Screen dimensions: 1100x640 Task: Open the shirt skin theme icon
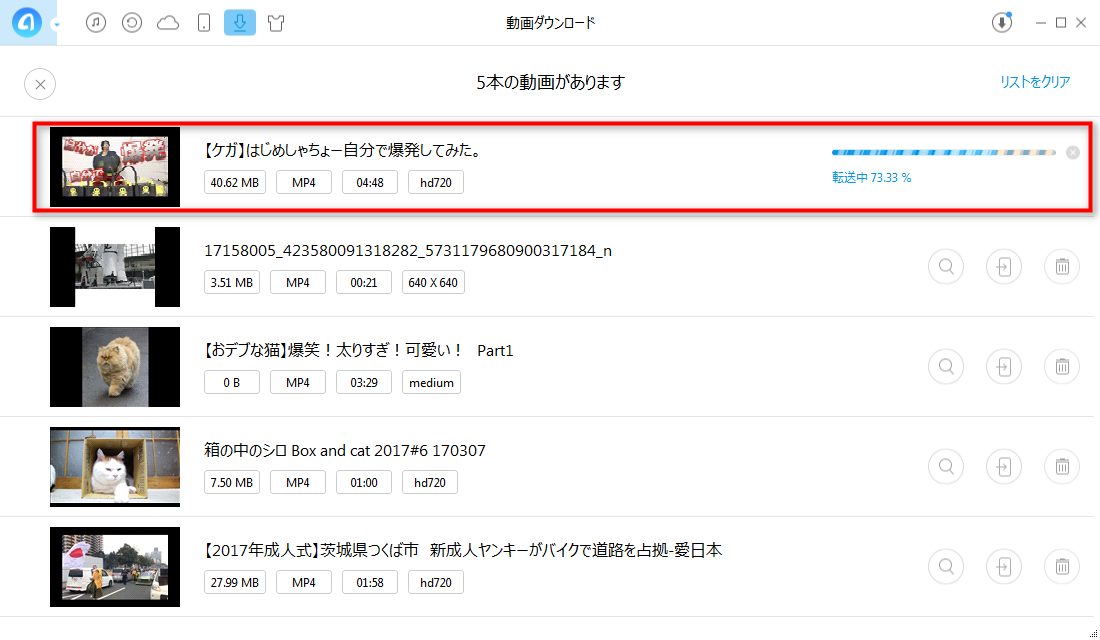(x=276, y=23)
